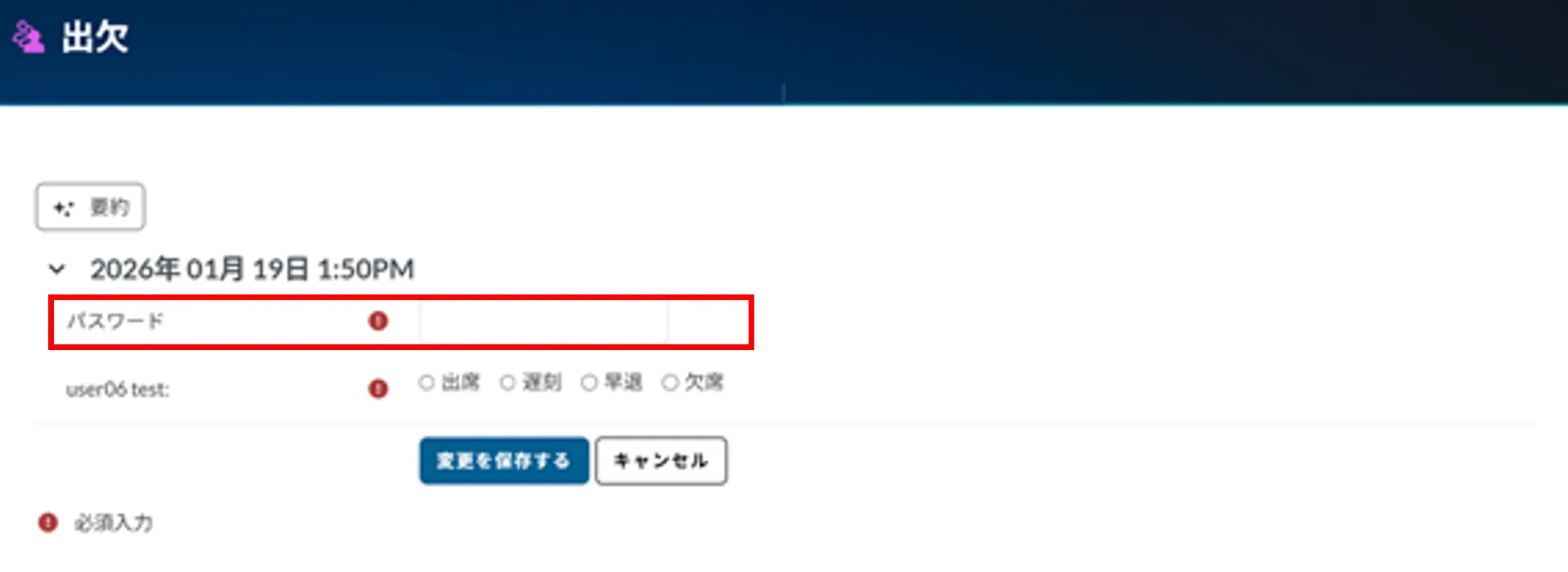1568x572 pixels.
Task: Click the red required icon next to 必須入力
Action: (48, 523)
